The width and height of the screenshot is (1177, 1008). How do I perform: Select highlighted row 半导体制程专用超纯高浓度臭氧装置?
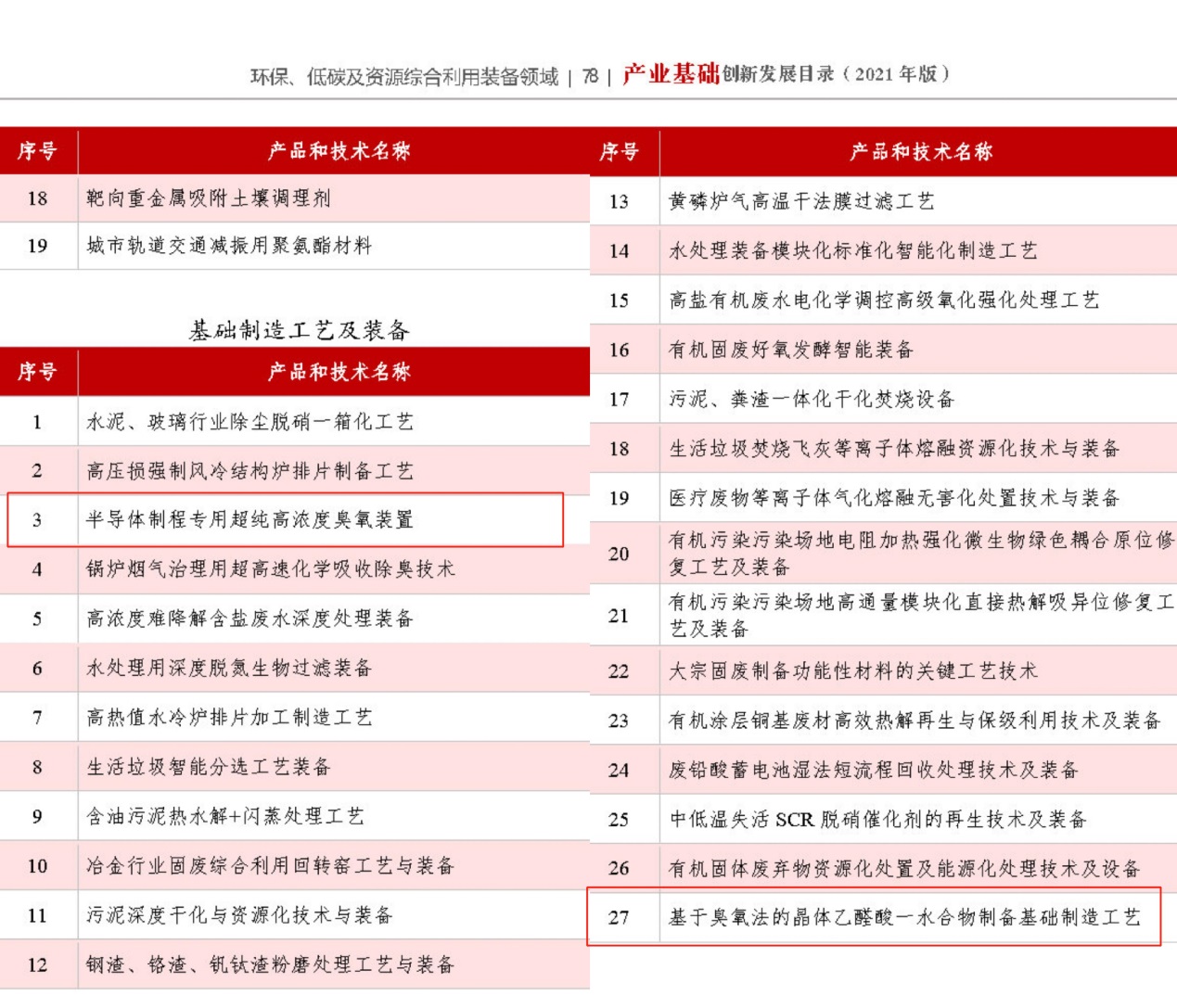249,520
